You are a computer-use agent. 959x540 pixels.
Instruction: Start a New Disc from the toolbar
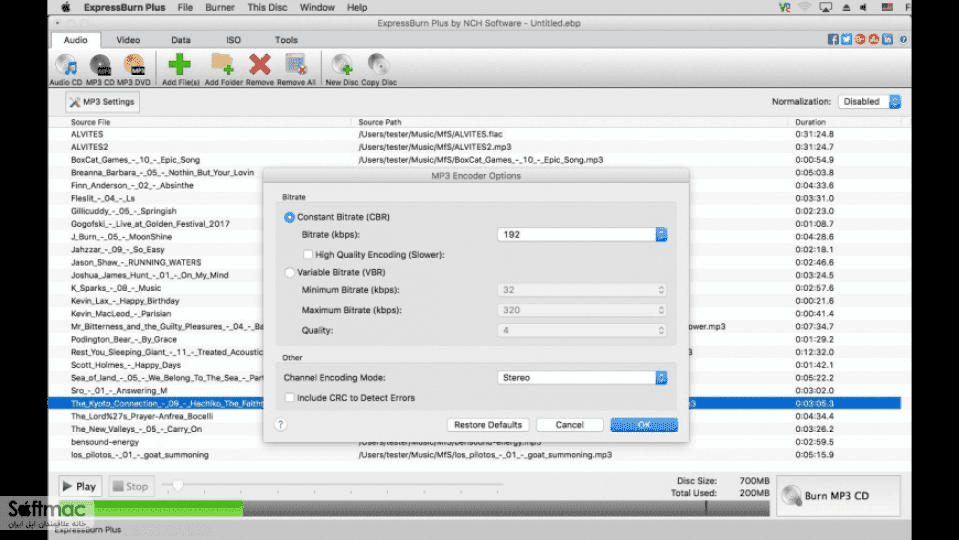pyautogui.click(x=342, y=69)
